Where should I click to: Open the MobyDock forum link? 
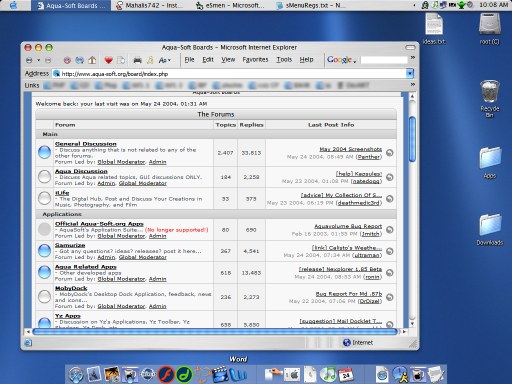71,288
